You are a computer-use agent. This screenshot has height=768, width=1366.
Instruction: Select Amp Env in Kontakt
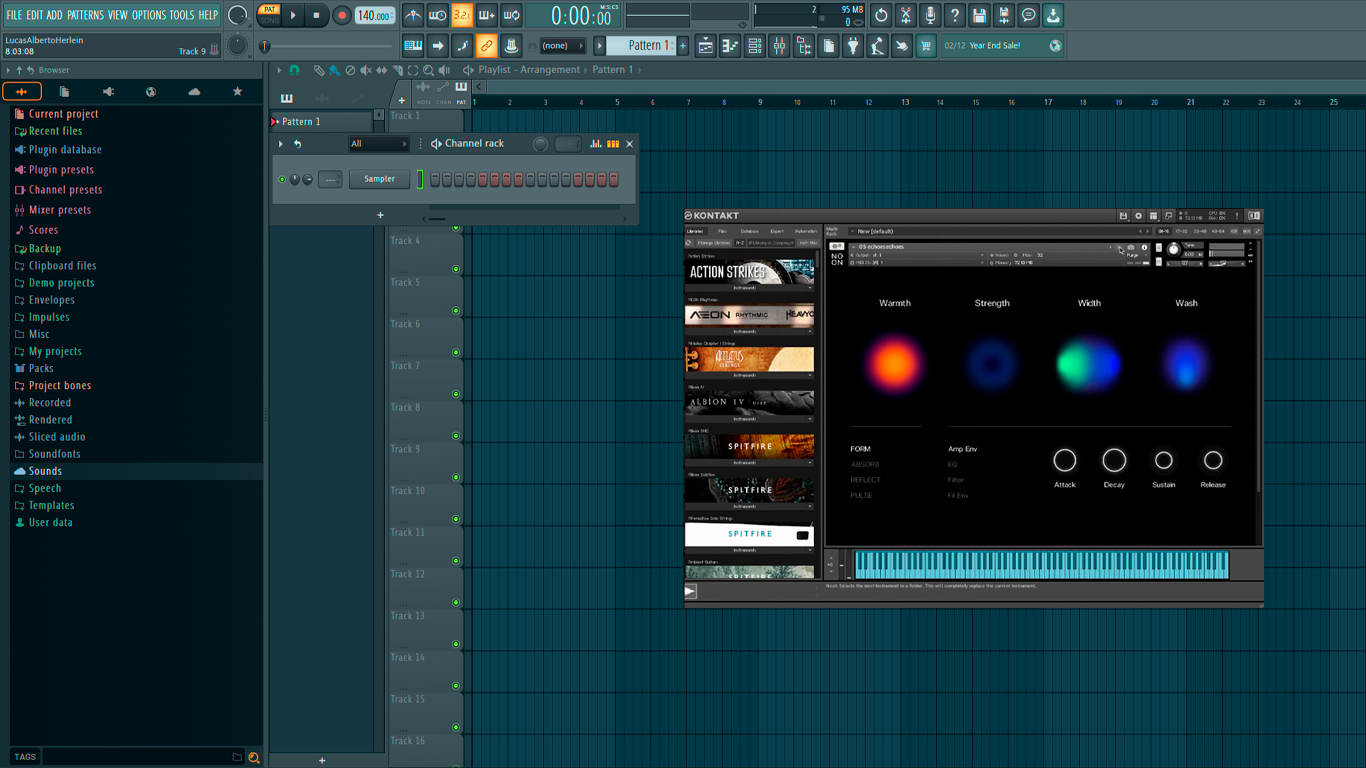962,449
